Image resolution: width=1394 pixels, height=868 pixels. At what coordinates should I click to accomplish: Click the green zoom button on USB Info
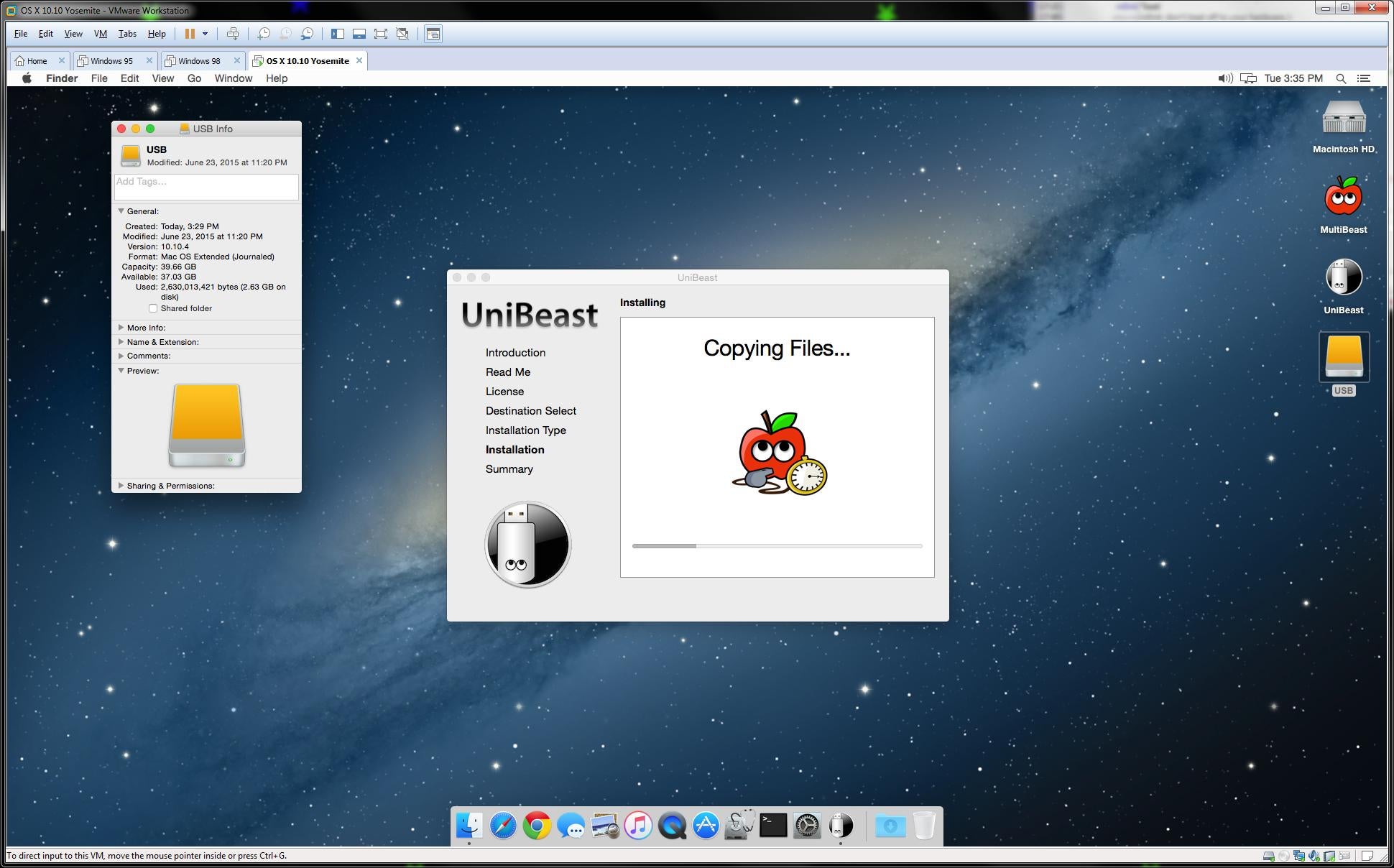pyautogui.click(x=150, y=129)
